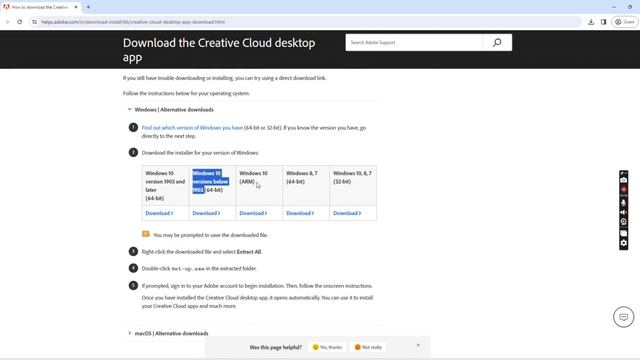Open recorder settings gear icon
Viewport: 640px width, 360px height.
[623, 243]
